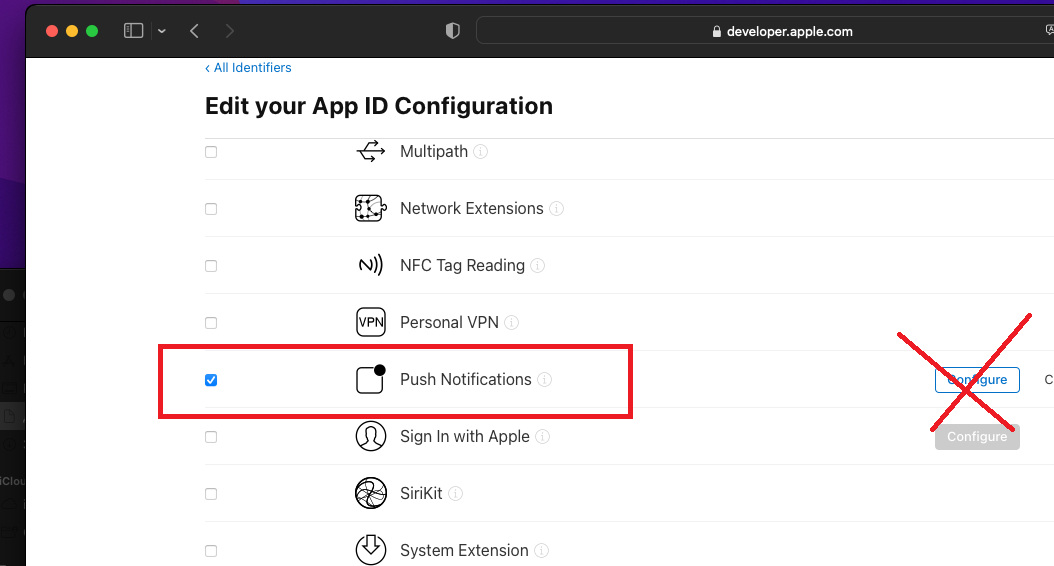The image size is (1054, 566).
Task: Show info for Multipath capability
Action: 481,151
